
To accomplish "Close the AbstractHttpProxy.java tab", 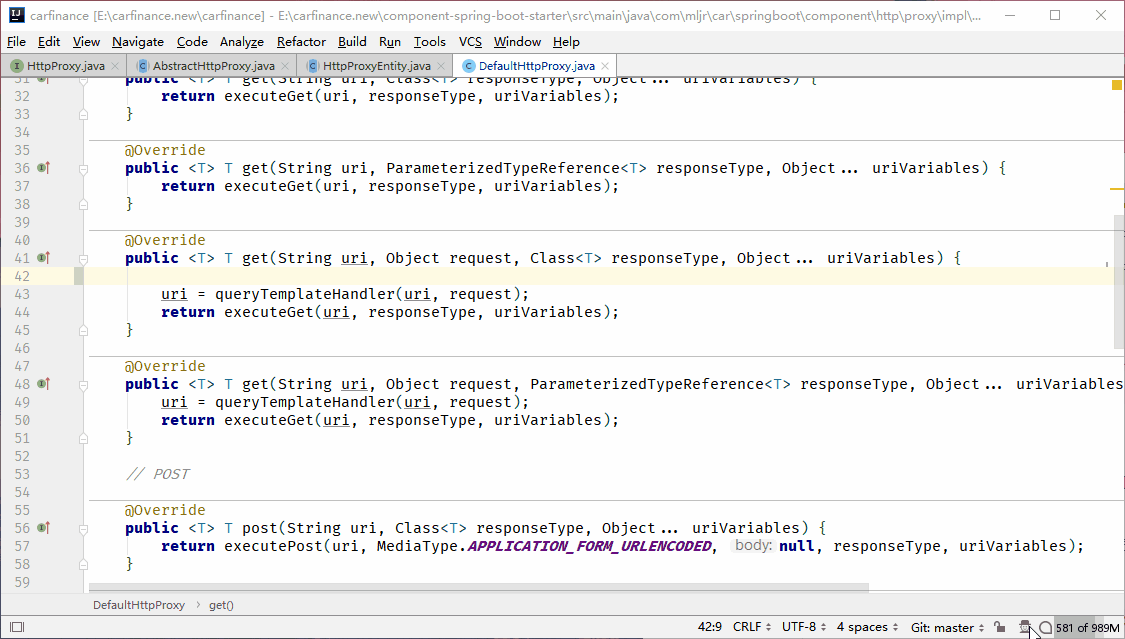I will click(286, 66).
